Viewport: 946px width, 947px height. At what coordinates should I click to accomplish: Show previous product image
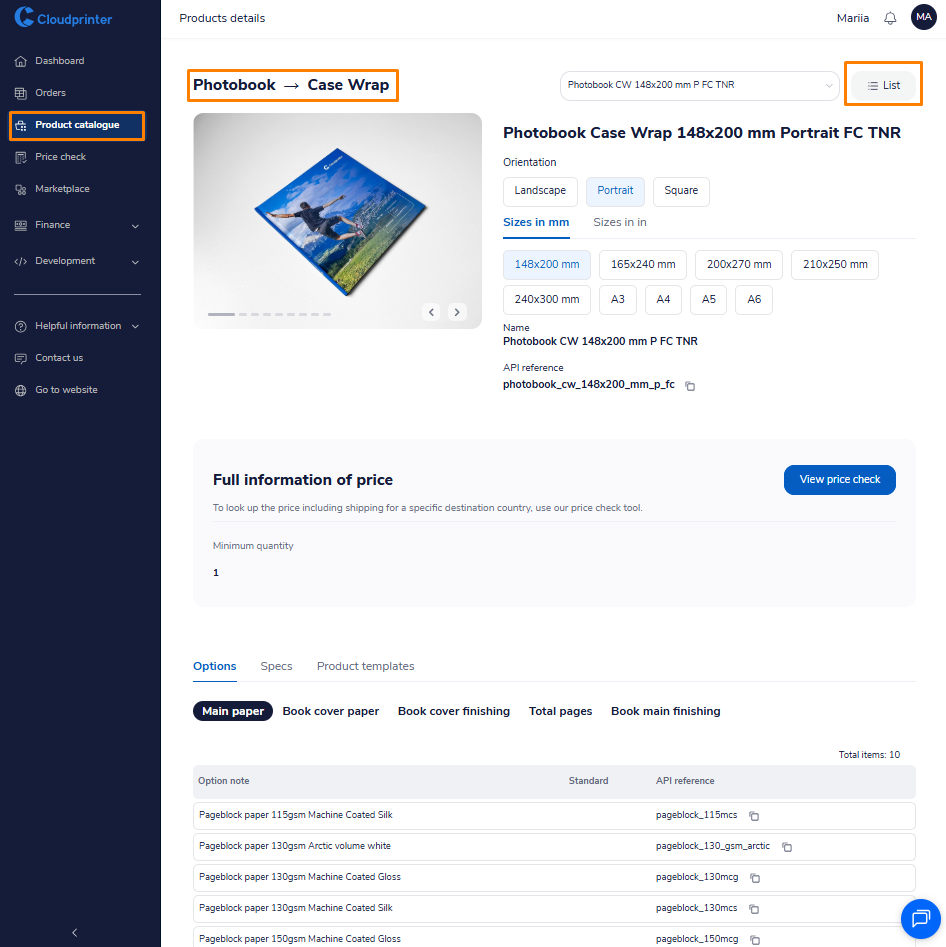click(431, 312)
